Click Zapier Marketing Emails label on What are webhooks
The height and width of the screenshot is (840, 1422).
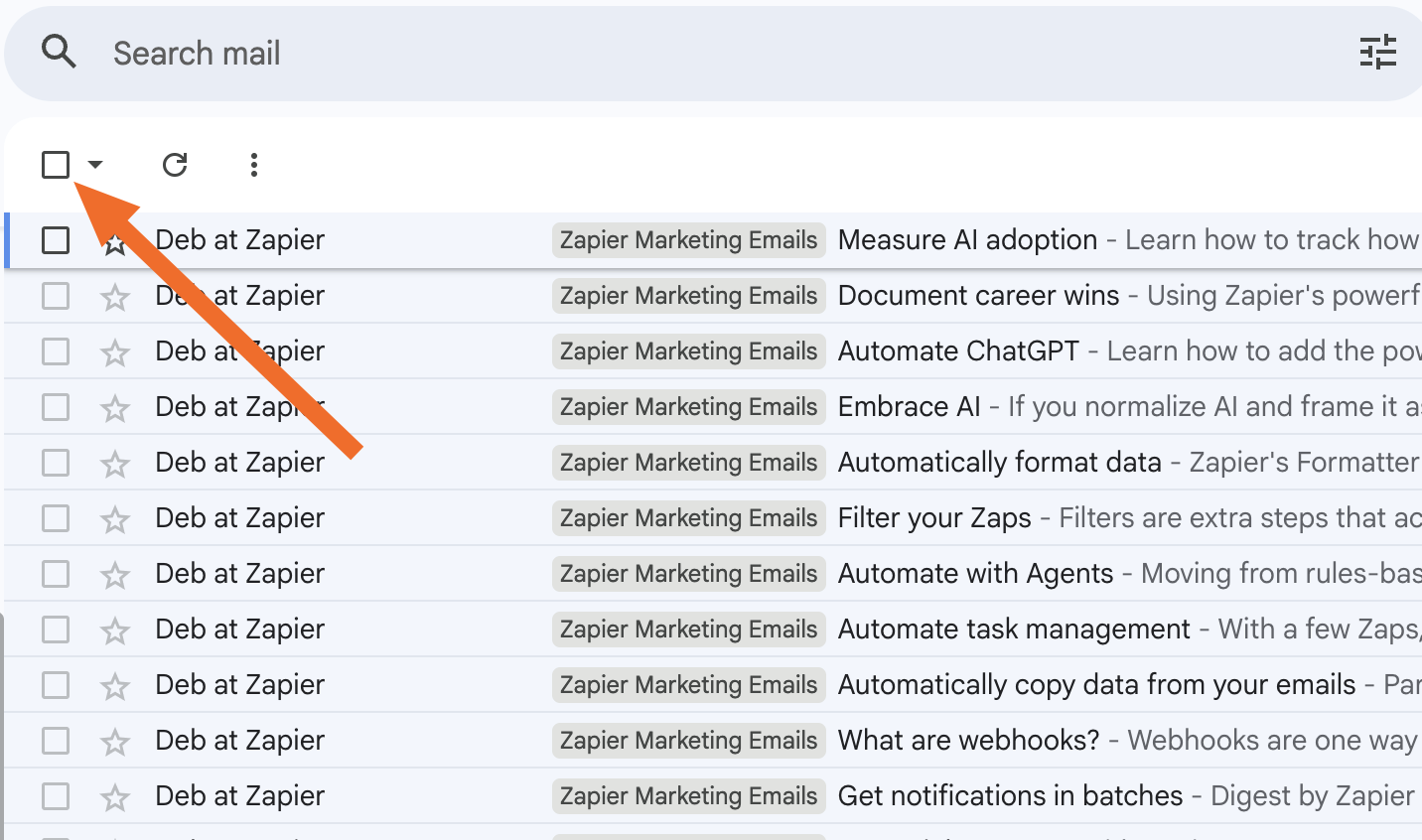pyautogui.click(x=689, y=741)
